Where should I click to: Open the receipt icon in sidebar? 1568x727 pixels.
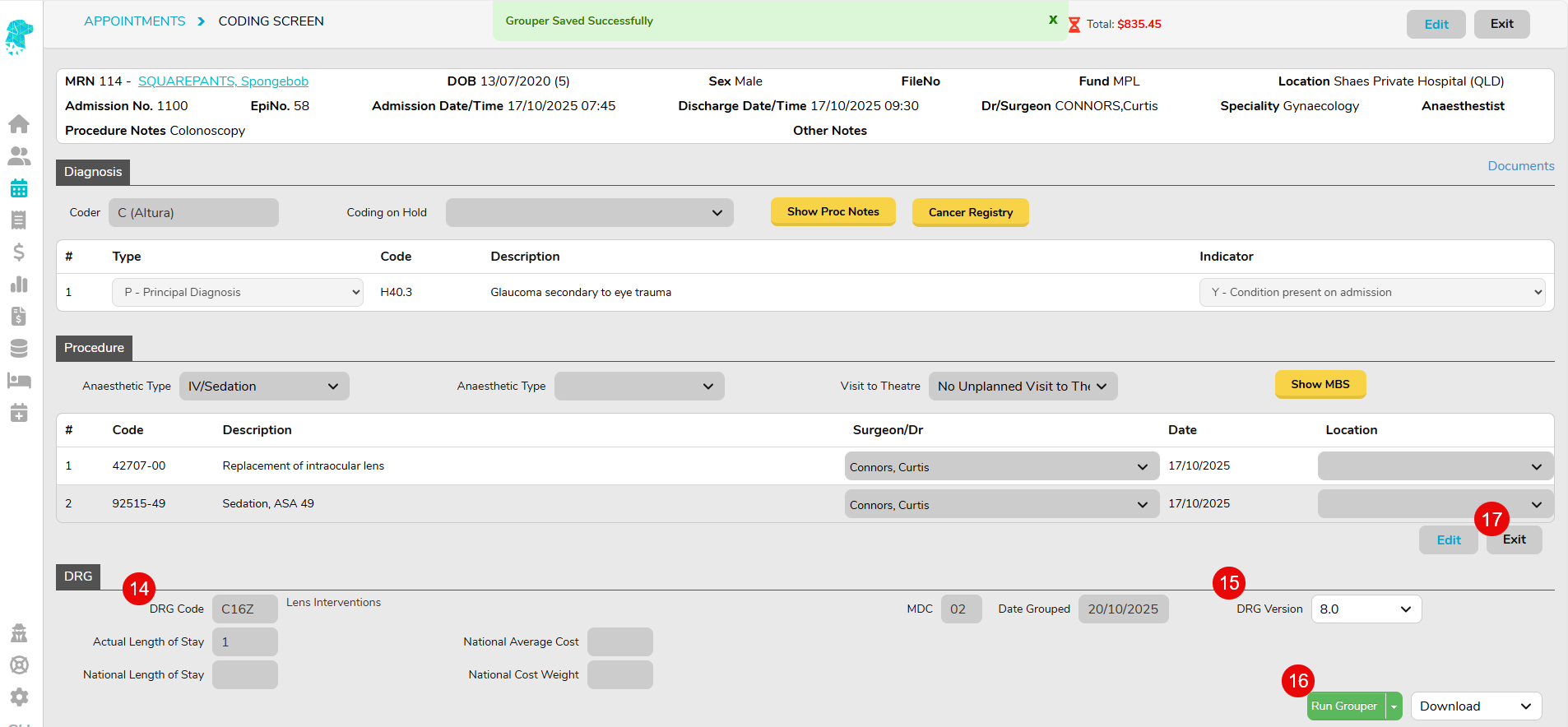(19, 220)
